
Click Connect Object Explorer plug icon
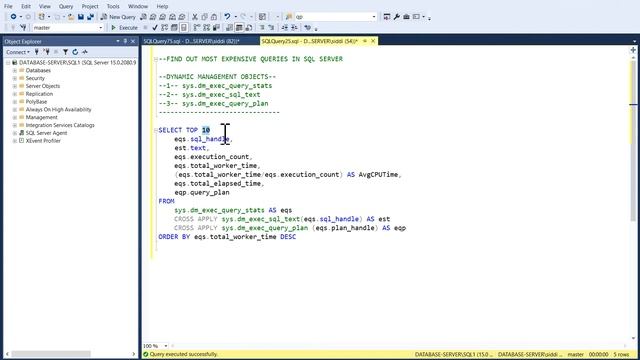[37, 52]
